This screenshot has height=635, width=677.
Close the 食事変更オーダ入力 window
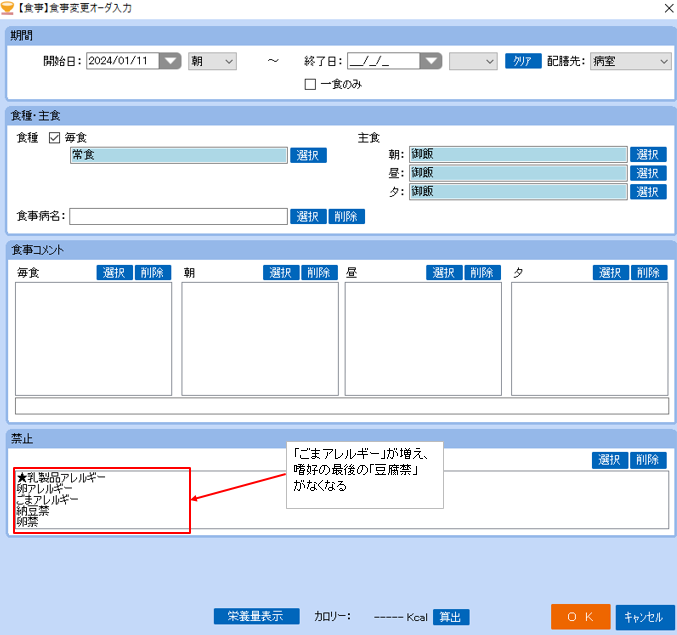668,8
